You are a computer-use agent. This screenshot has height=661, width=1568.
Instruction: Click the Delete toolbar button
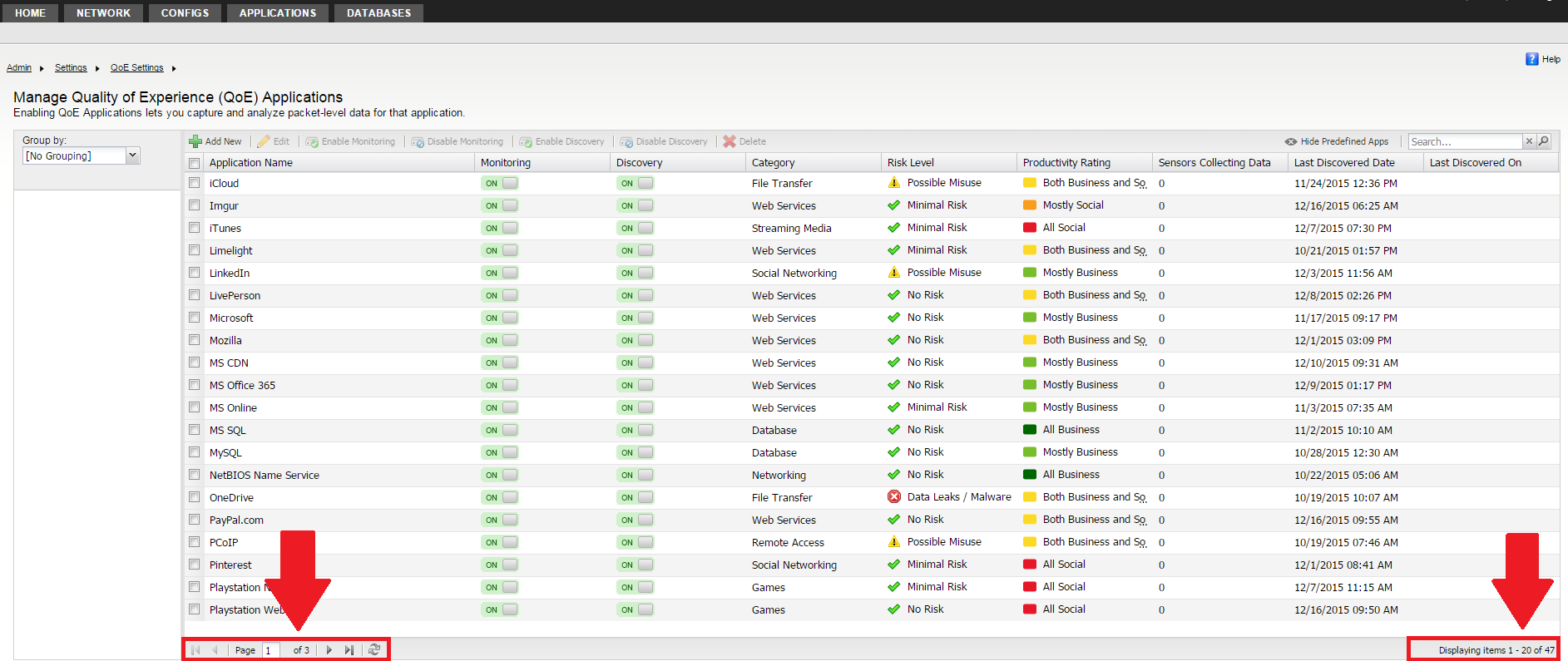(744, 141)
